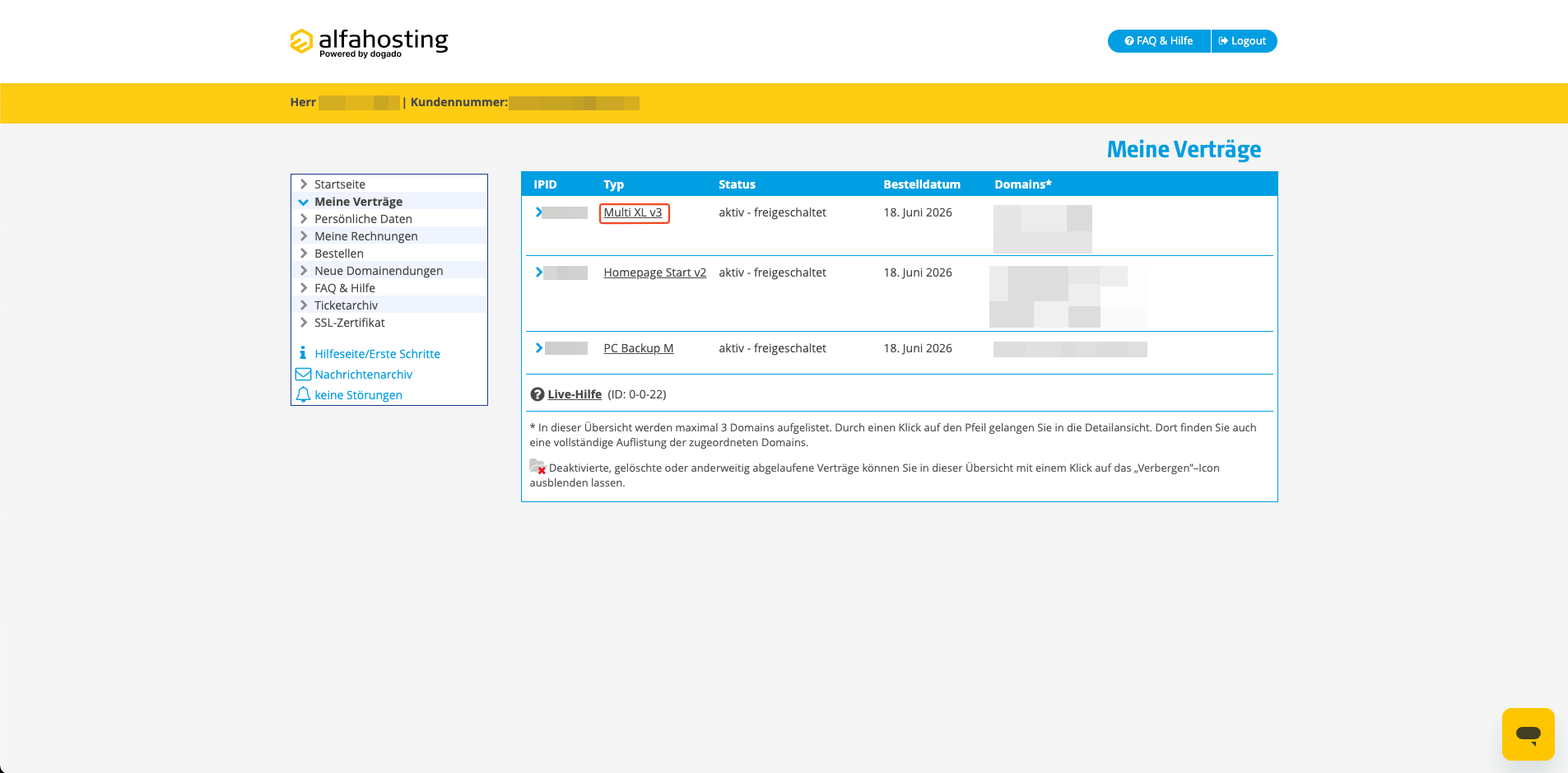Select Meine Verträge in sidebar
This screenshot has height=773, width=1568.
358,202
